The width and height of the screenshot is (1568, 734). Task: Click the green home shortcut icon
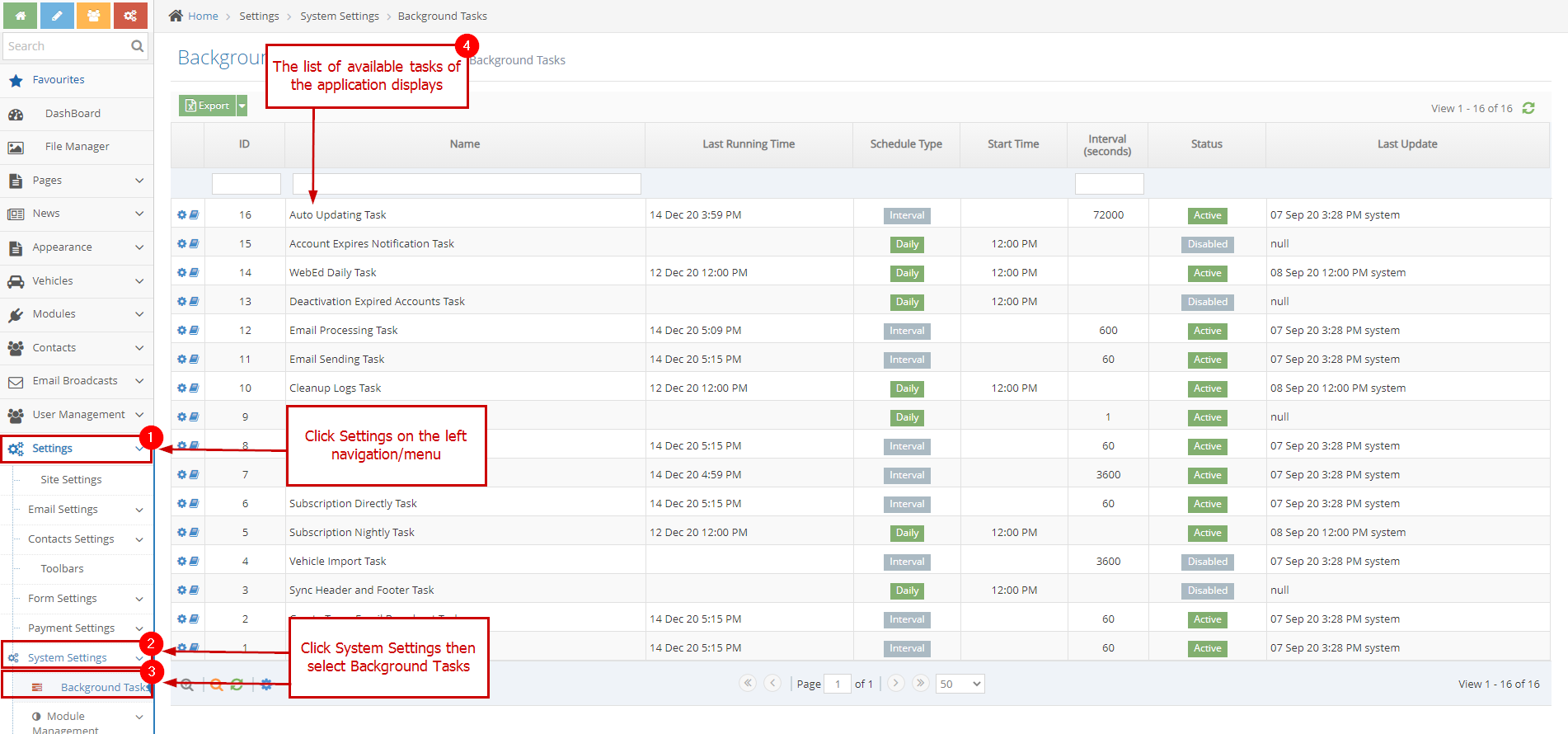tap(20, 16)
